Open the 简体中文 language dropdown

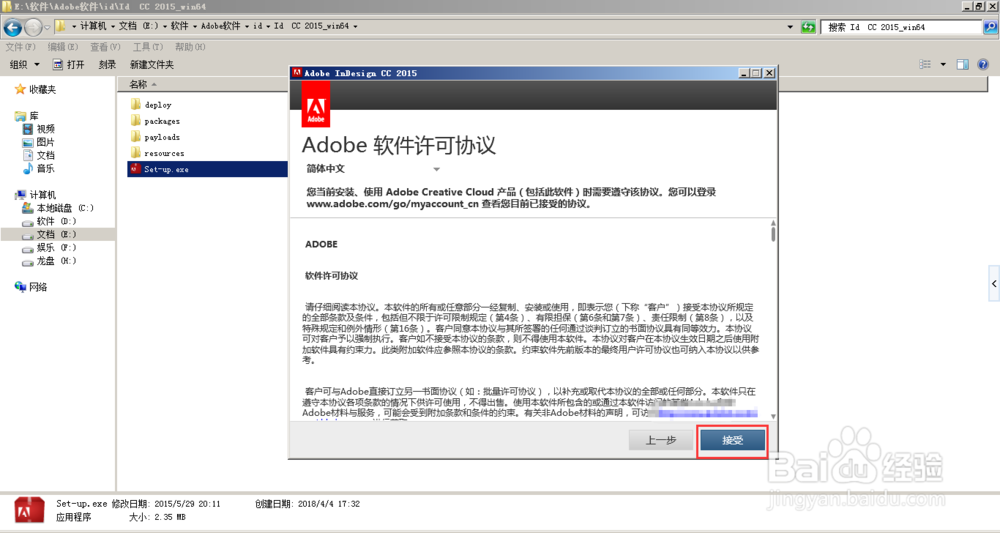(373, 169)
